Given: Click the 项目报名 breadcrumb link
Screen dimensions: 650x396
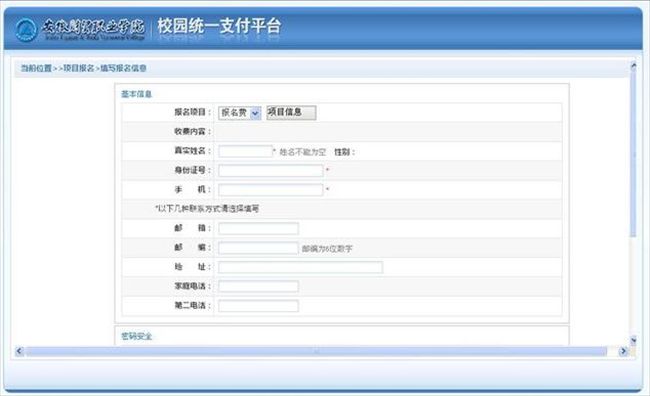Looking at the screenshot, I should 79,68.
